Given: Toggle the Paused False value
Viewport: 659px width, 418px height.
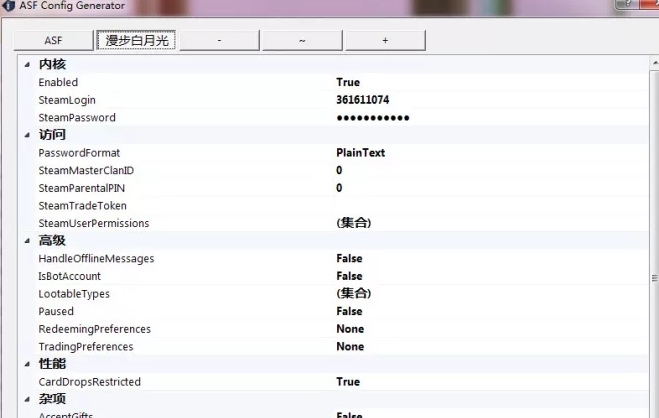Looking at the screenshot, I should pos(349,312).
